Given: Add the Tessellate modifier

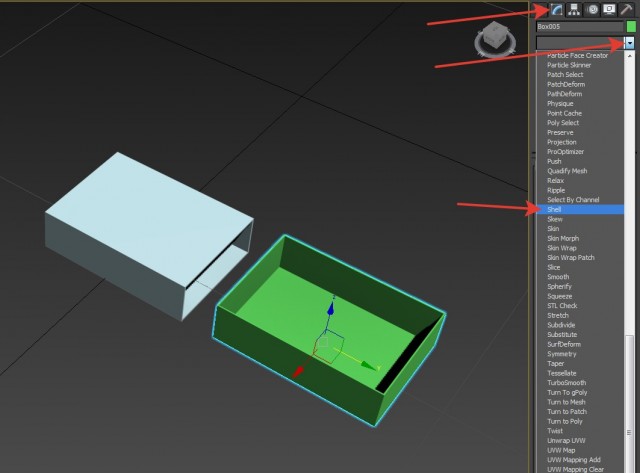Looking at the screenshot, I should [562, 374].
